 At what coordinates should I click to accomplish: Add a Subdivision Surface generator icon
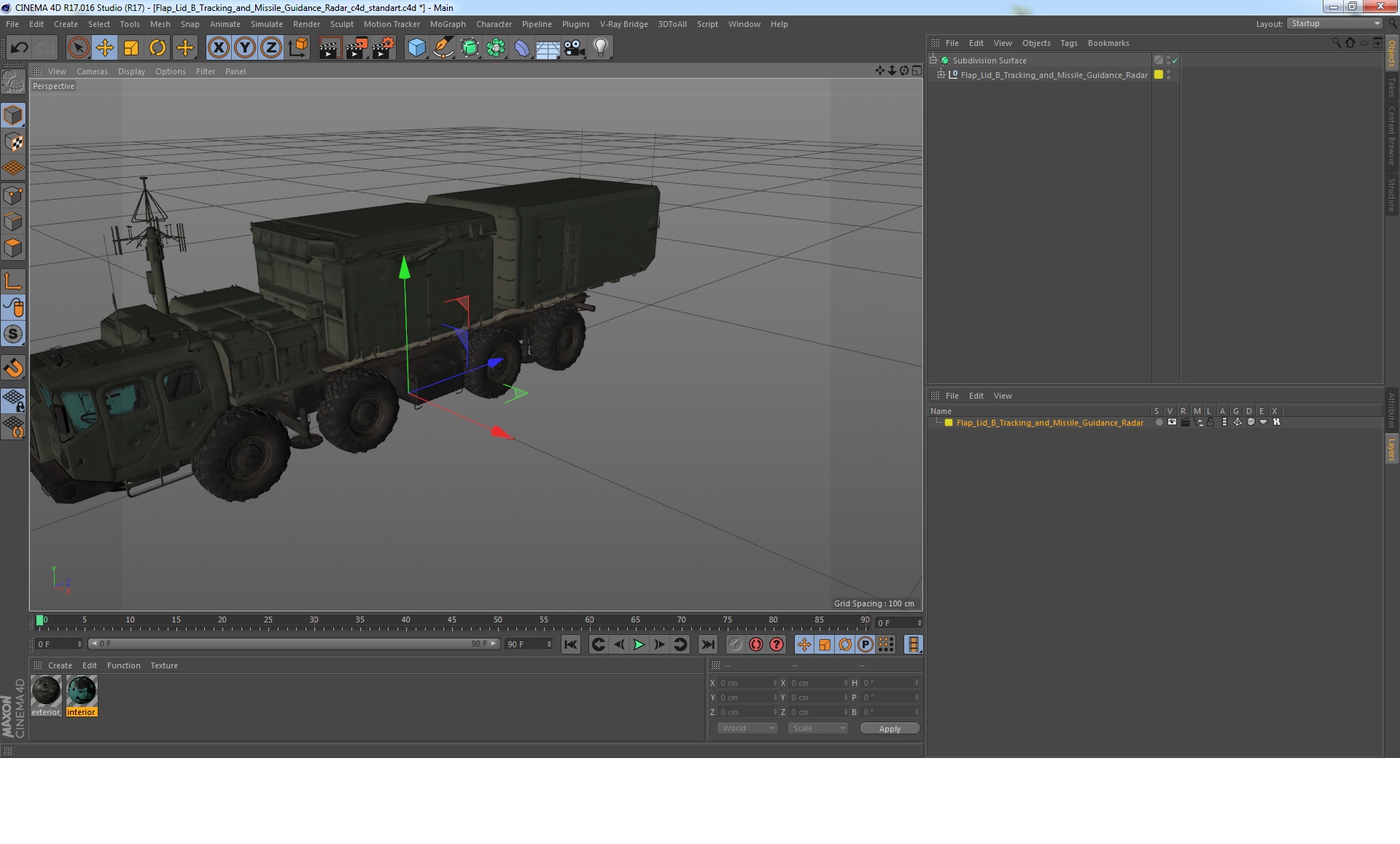click(x=470, y=48)
